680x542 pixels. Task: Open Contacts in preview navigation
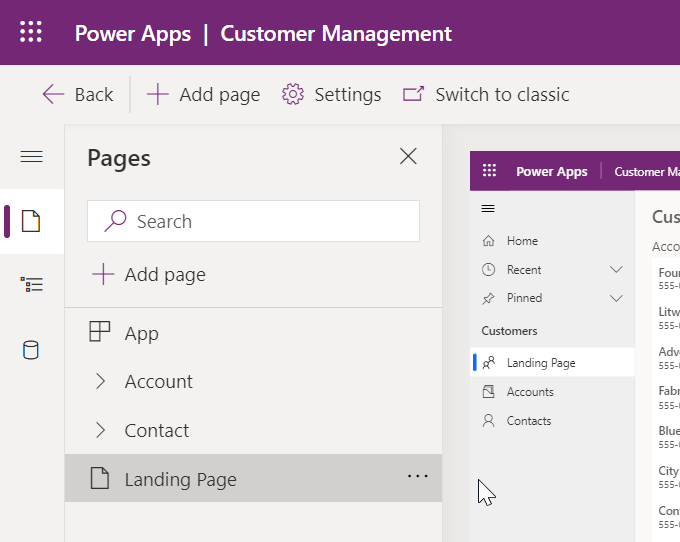tap(552, 421)
